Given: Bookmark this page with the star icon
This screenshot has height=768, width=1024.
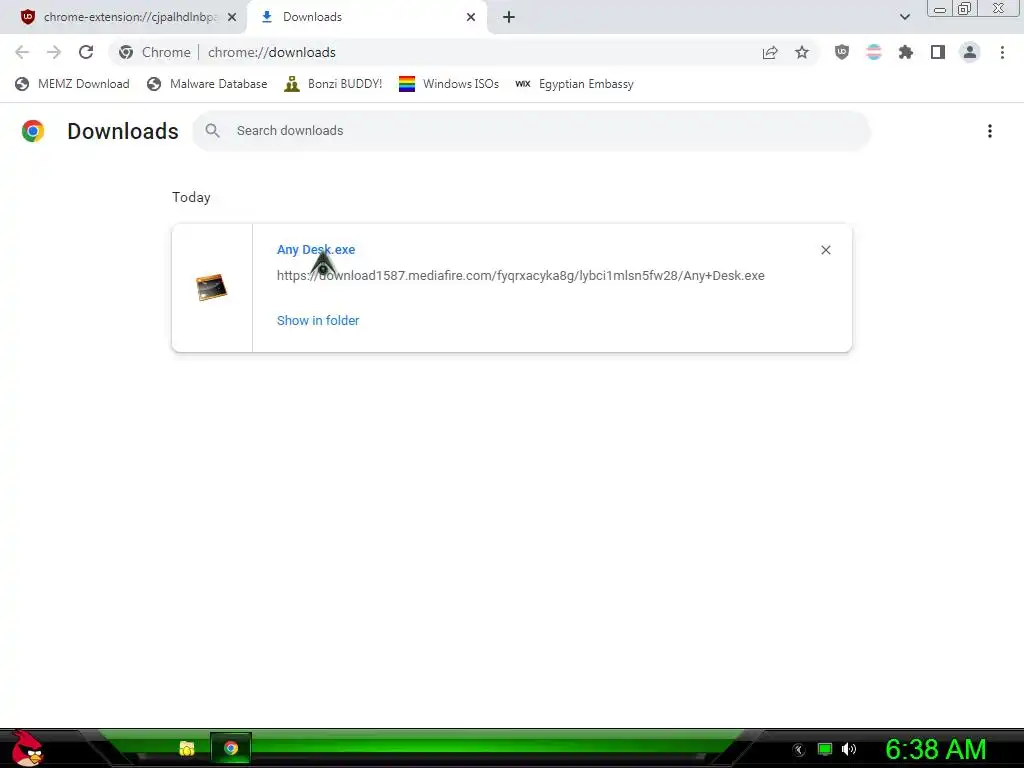Looking at the screenshot, I should pos(802,52).
